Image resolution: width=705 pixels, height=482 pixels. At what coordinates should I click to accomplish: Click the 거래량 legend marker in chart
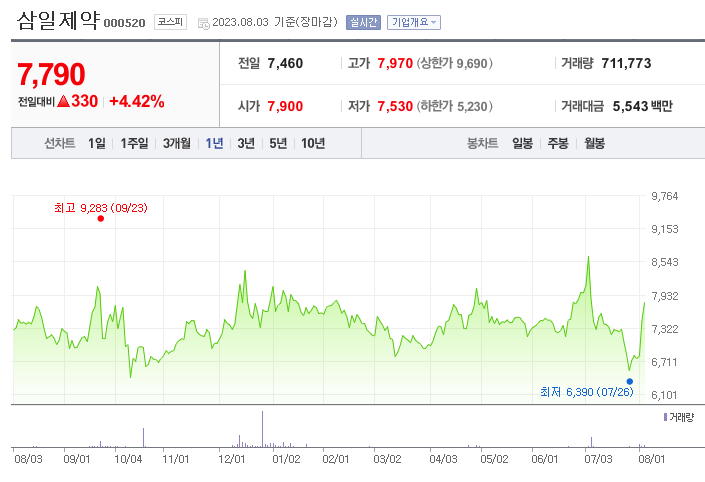click(x=665, y=417)
